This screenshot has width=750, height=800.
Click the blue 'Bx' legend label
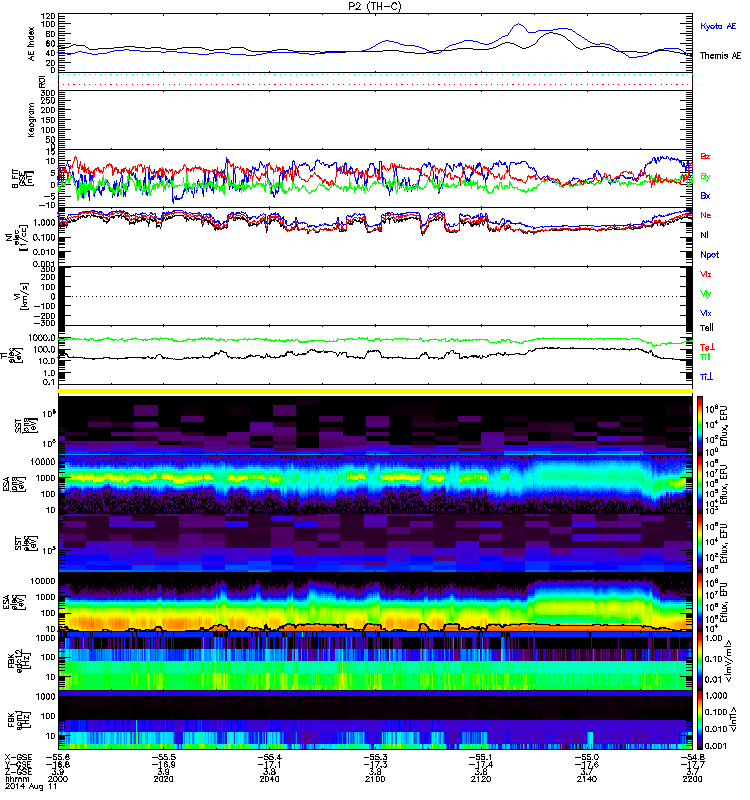pyautogui.click(x=705, y=195)
